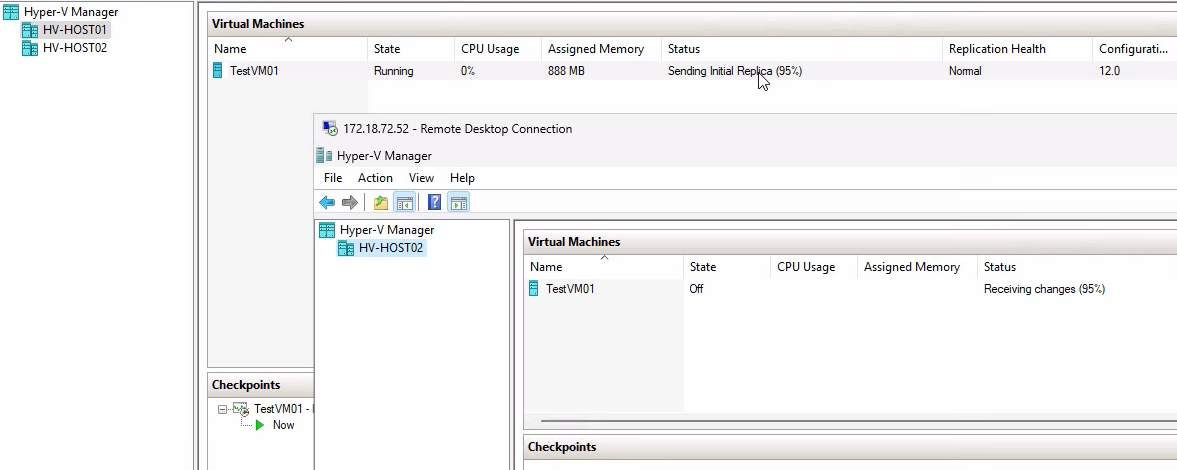Sort remote VM list by Name column
The image size is (1177, 470).
604,267
